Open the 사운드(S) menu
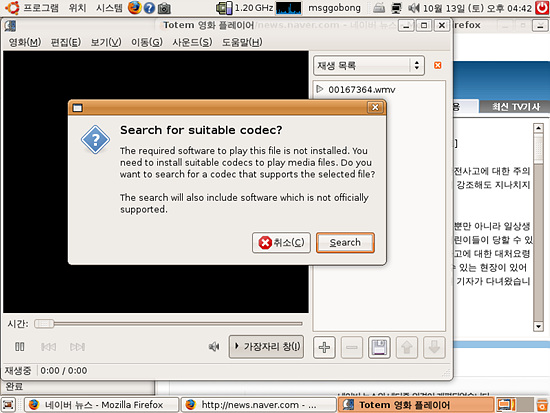This screenshot has height=413, width=550. pyautogui.click(x=192, y=42)
